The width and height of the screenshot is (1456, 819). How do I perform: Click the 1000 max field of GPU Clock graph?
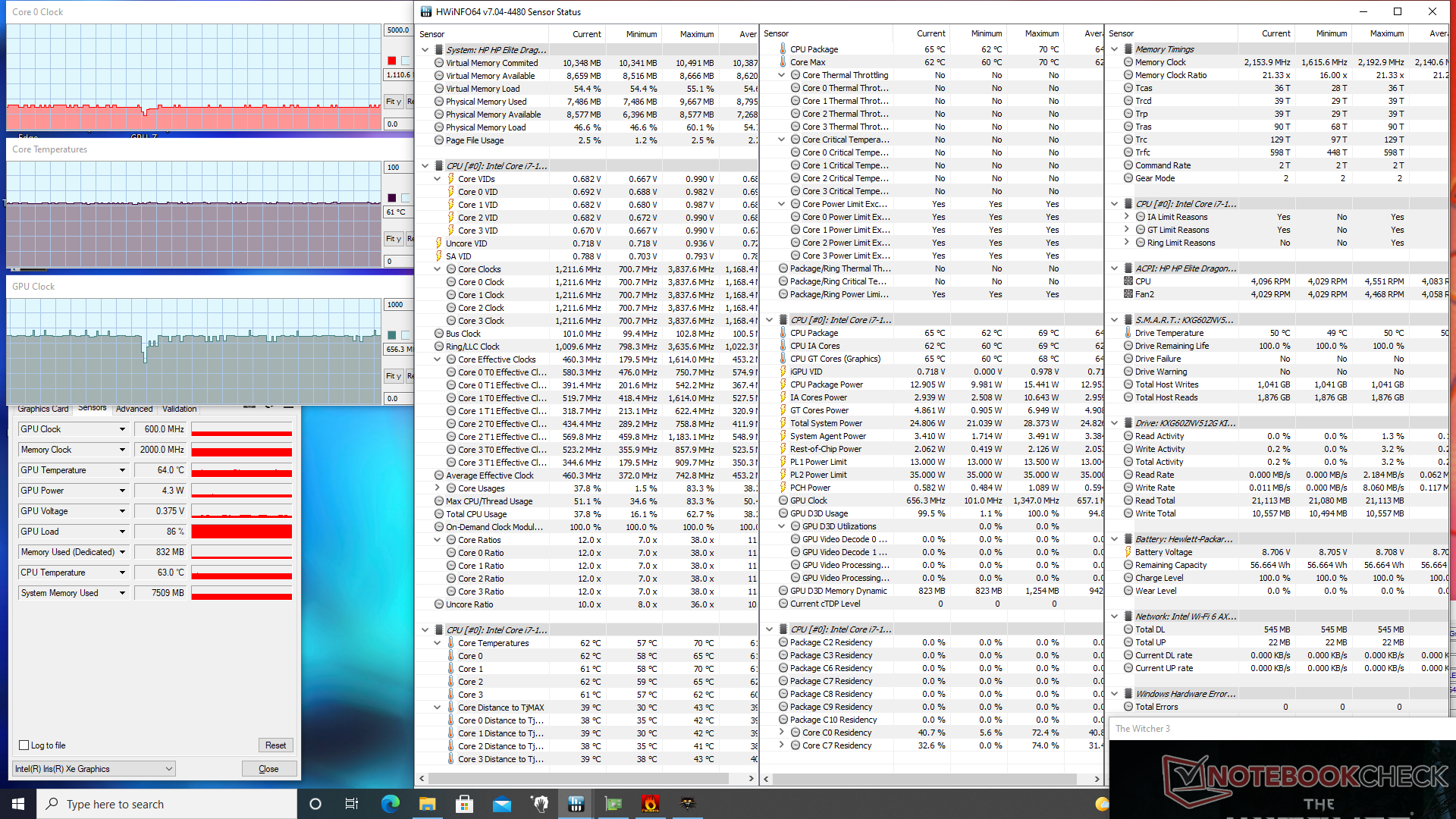(399, 305)
